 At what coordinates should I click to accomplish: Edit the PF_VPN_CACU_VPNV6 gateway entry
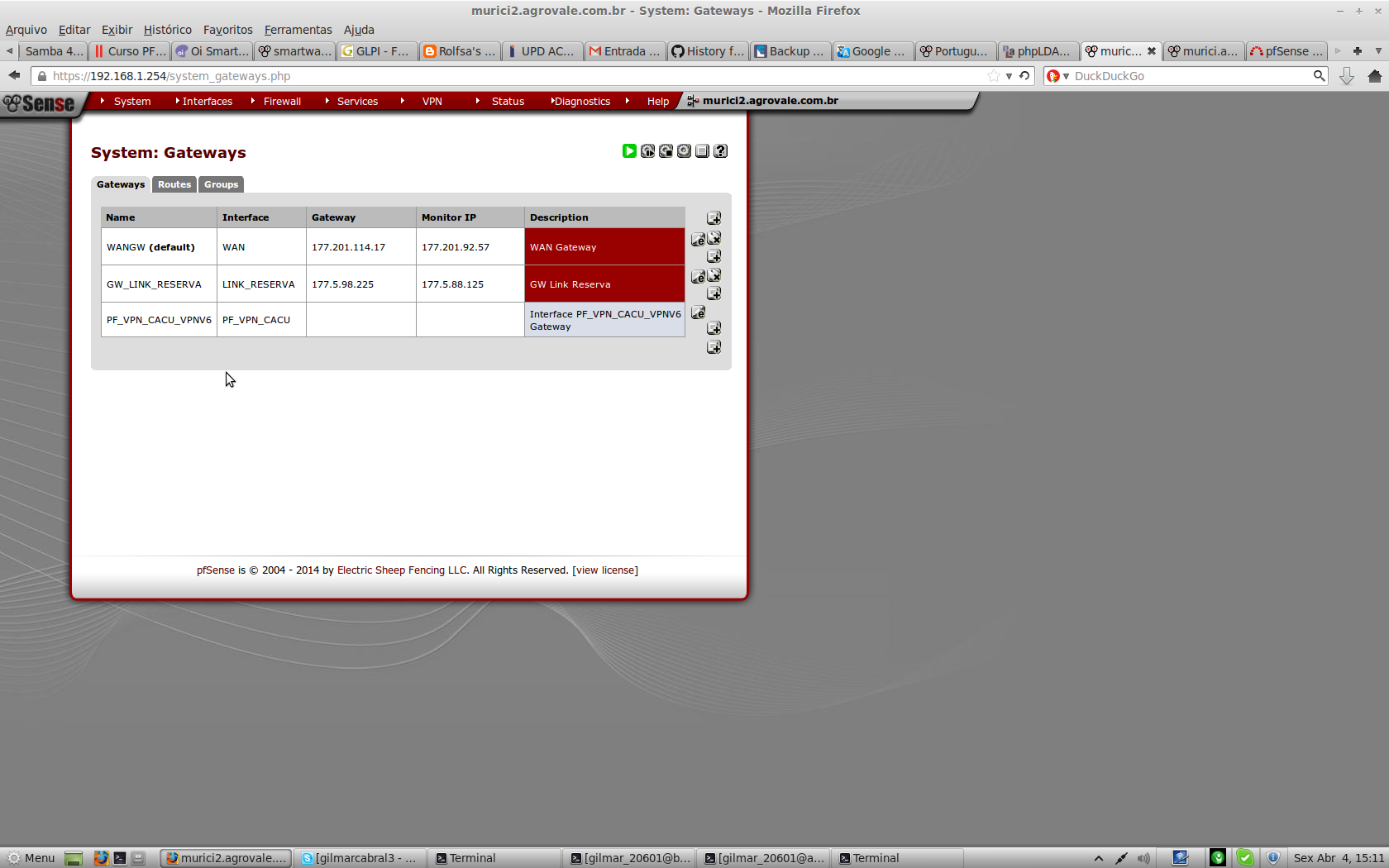[698, 312]
